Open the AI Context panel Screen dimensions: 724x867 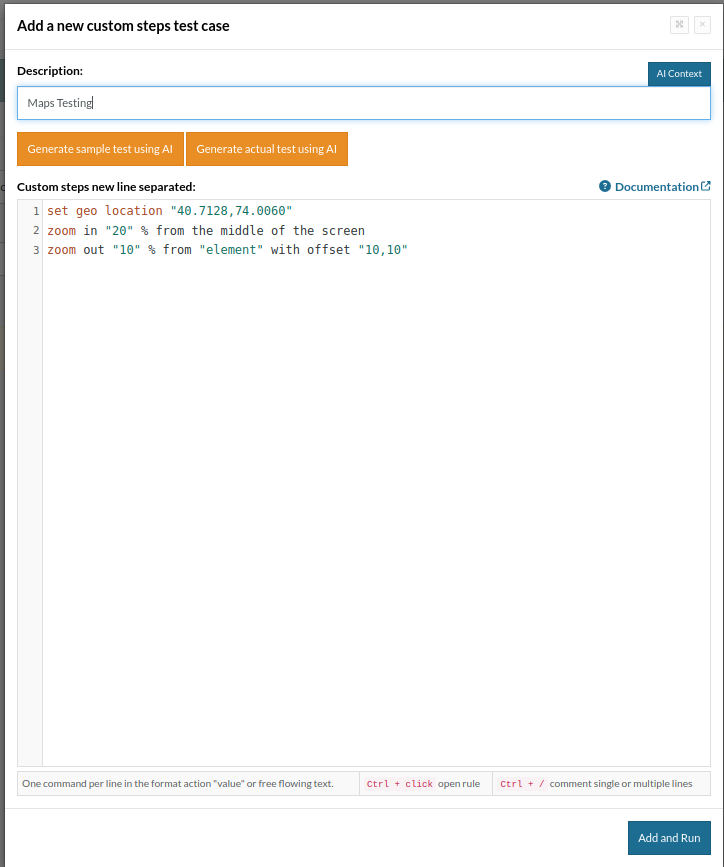[x=679, y=74]
